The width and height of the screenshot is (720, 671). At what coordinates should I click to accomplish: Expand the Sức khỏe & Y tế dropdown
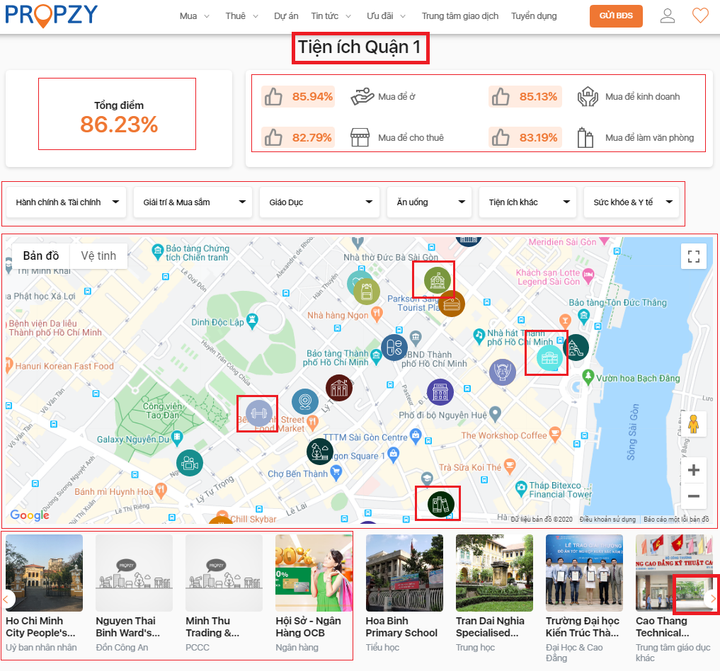click(631, 203)
